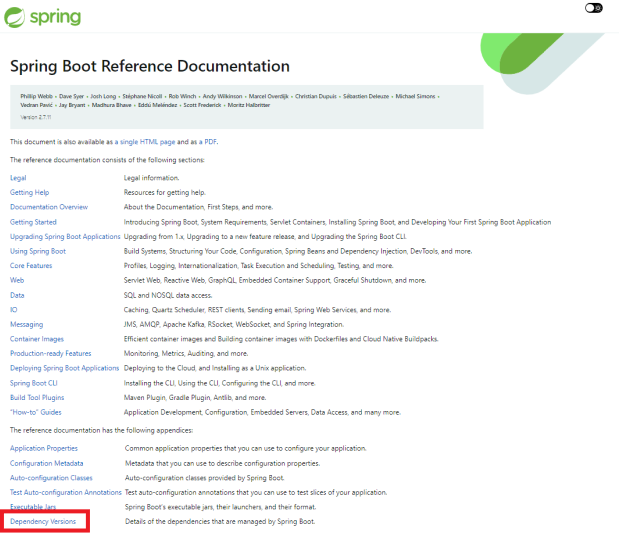This screenshot has width=619, height=533.
Task: Click author name Phillip Webb
Action: pos(36,96)
